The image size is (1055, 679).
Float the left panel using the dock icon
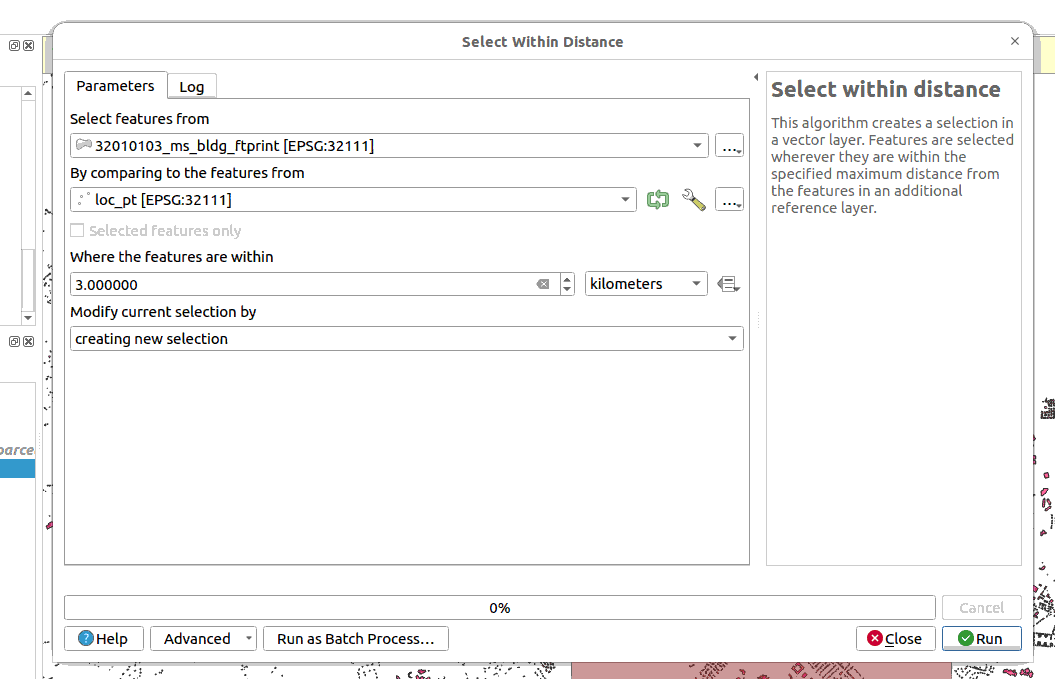coord(15,46)
